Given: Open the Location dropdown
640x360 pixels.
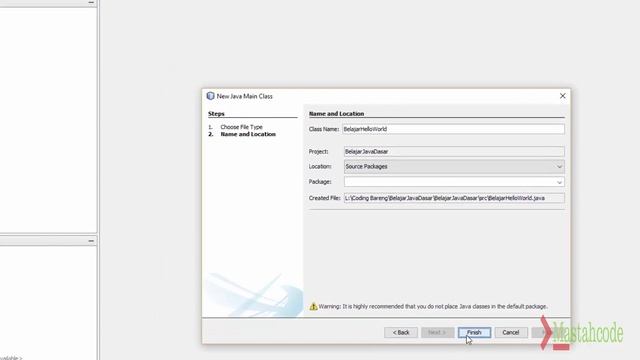Looking at the screenshot, I should pyautogui.click(x=454, y=167).
